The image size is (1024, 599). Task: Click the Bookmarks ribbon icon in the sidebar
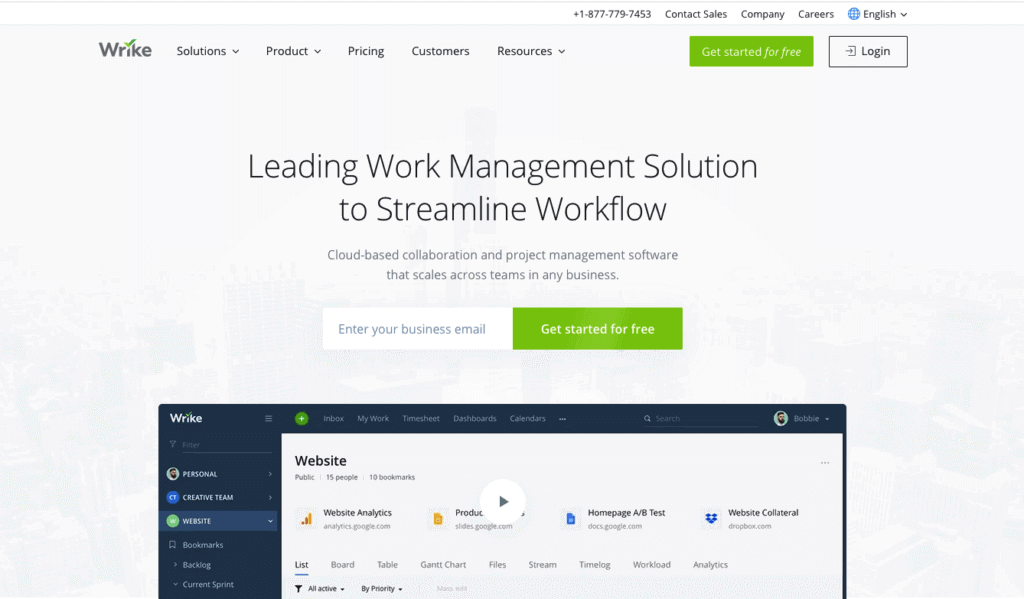172,545
